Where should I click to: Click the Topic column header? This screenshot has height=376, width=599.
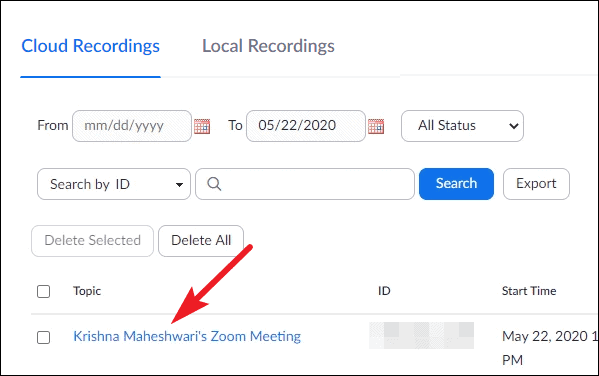coord(87,291)
